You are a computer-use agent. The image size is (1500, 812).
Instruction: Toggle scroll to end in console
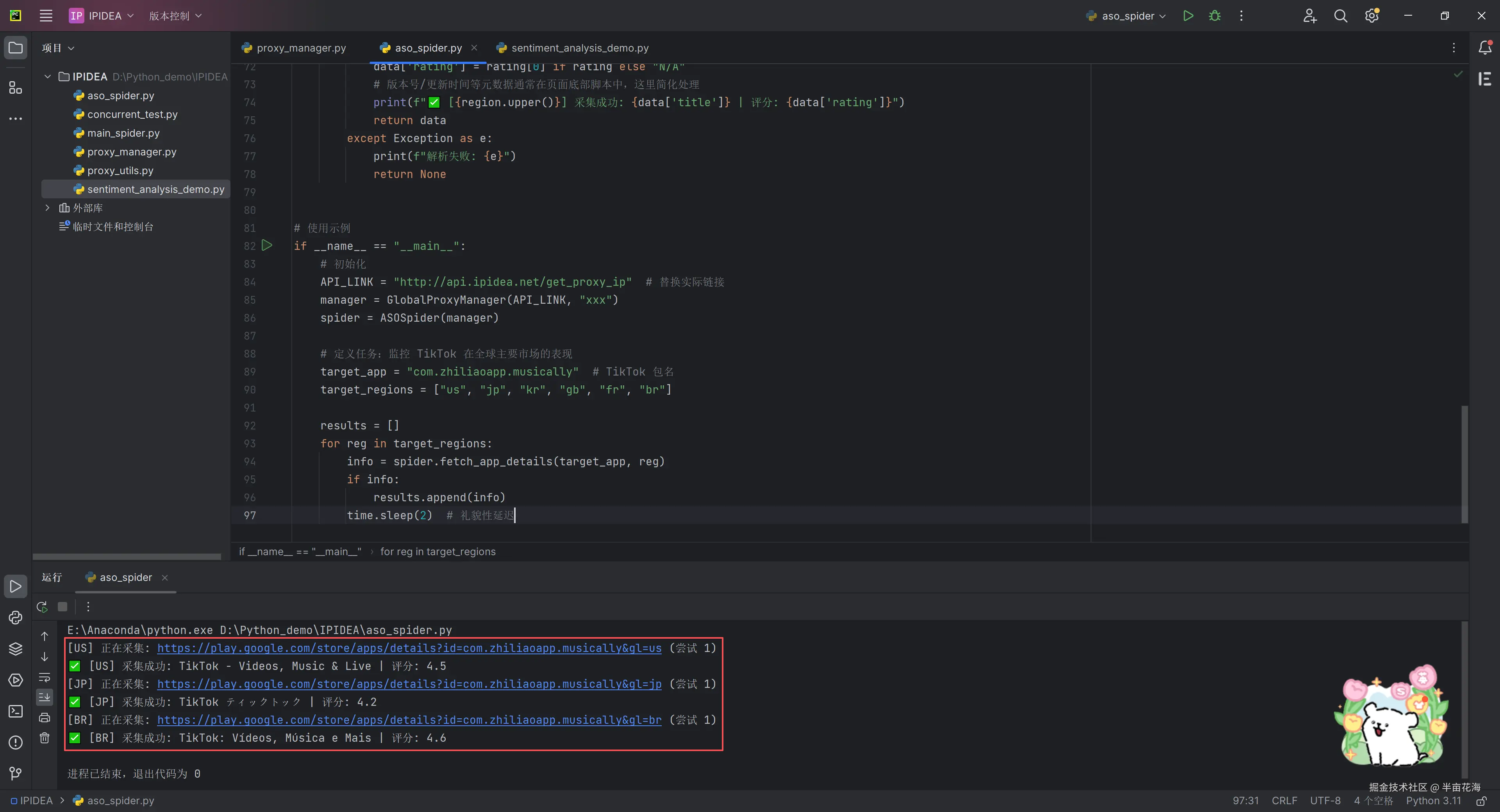click(x=45, y=697)
